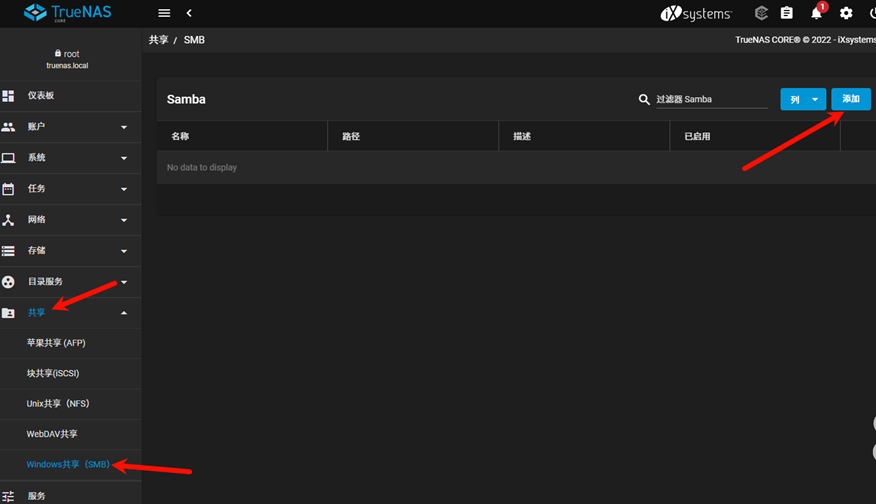The image size is (876, 504).
Task: Open the alerts bell notification icon
Action: pos(817,13)
